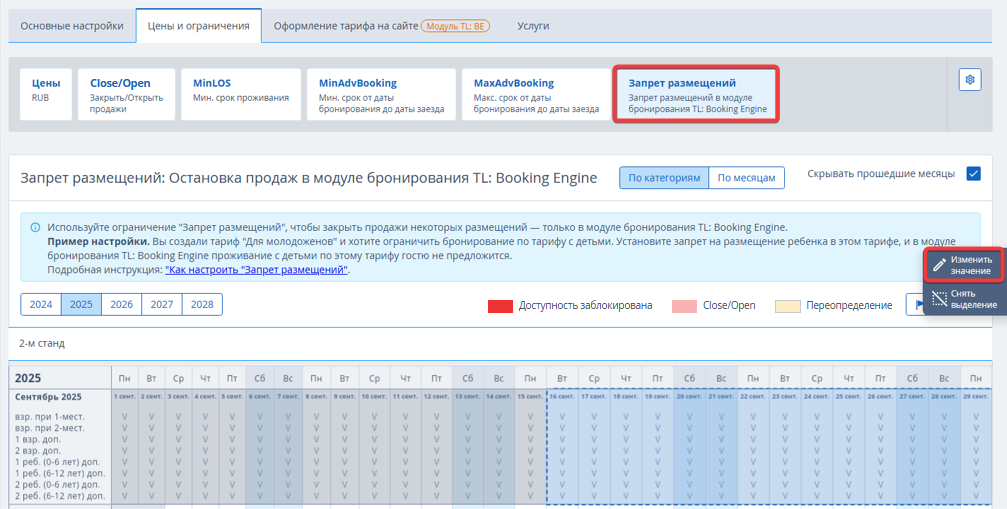Uncheck the Скрывать прошедшие месяцы checkbox

tap(973, 174)
